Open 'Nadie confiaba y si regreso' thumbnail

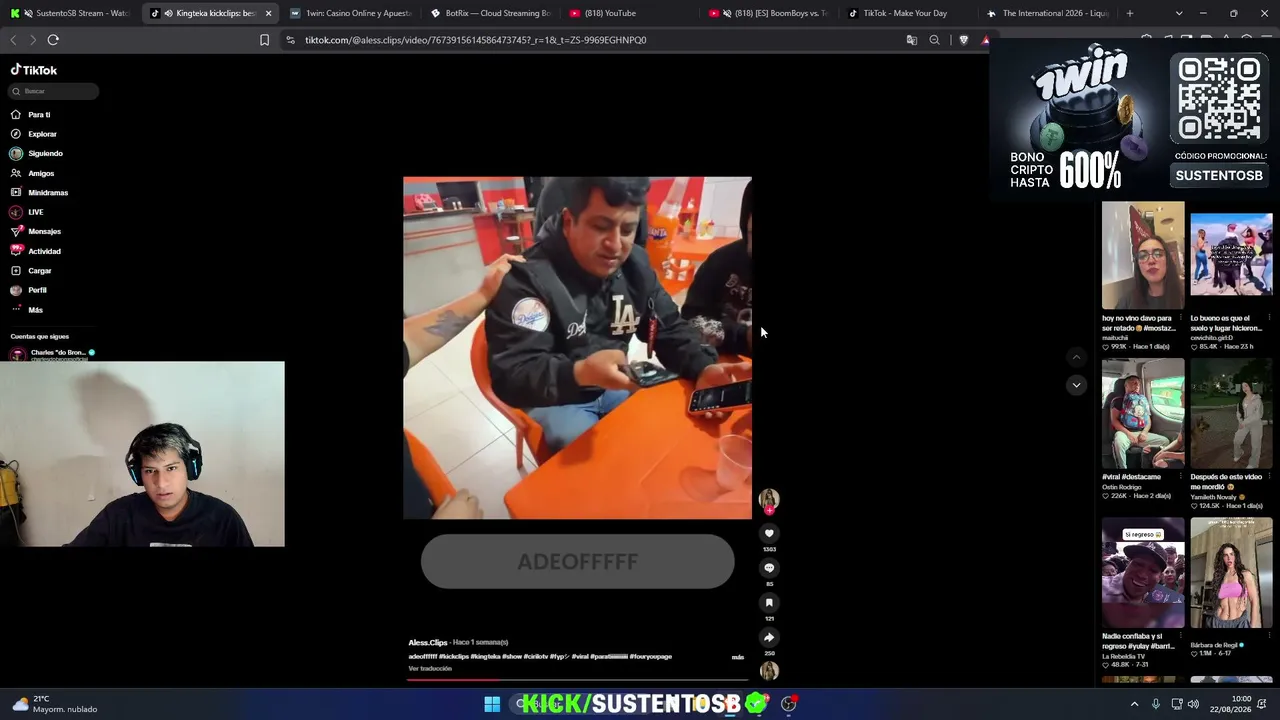coord(1143,573)
